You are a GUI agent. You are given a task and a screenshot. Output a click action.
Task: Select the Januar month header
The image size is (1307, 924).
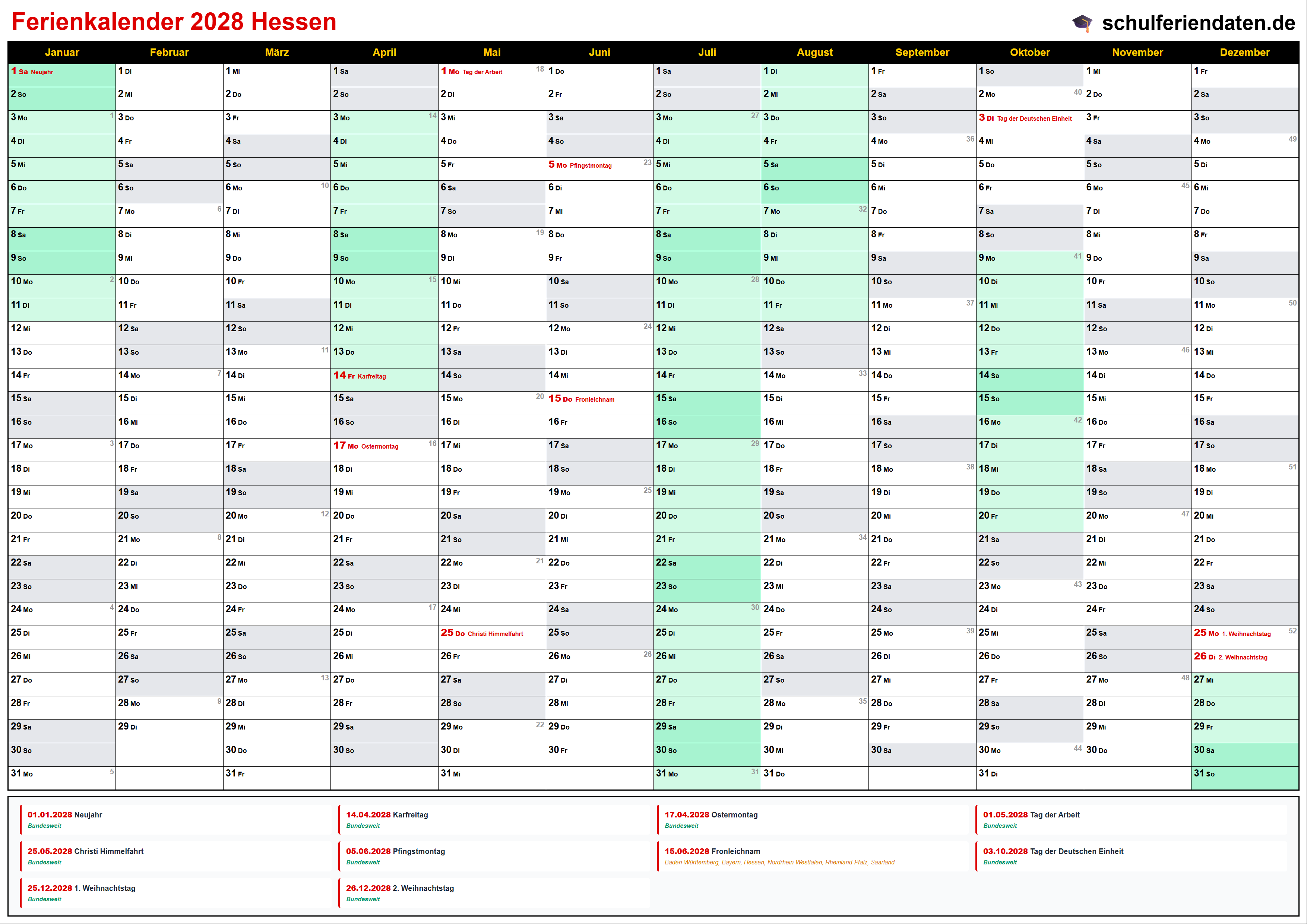61,53
